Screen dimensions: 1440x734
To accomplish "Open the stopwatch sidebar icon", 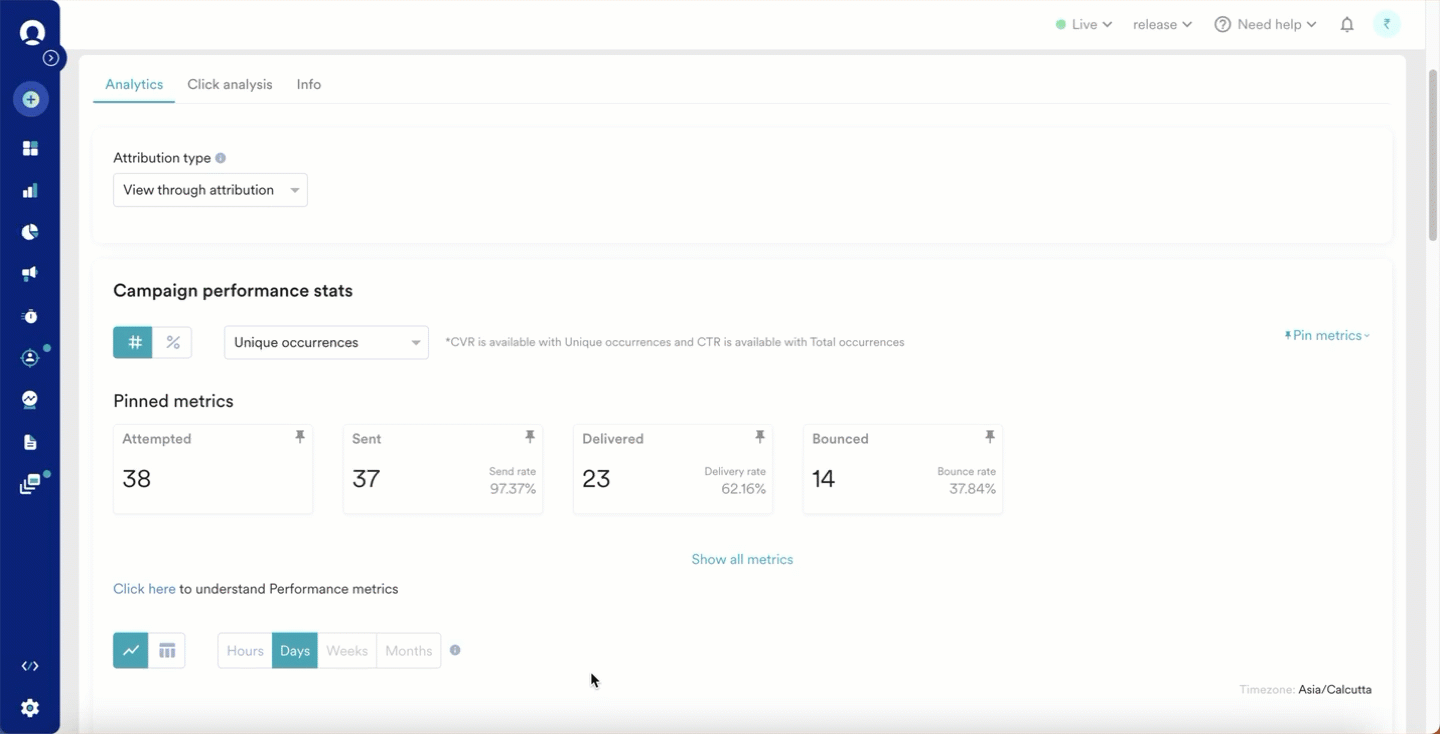I will coord(30,316).
